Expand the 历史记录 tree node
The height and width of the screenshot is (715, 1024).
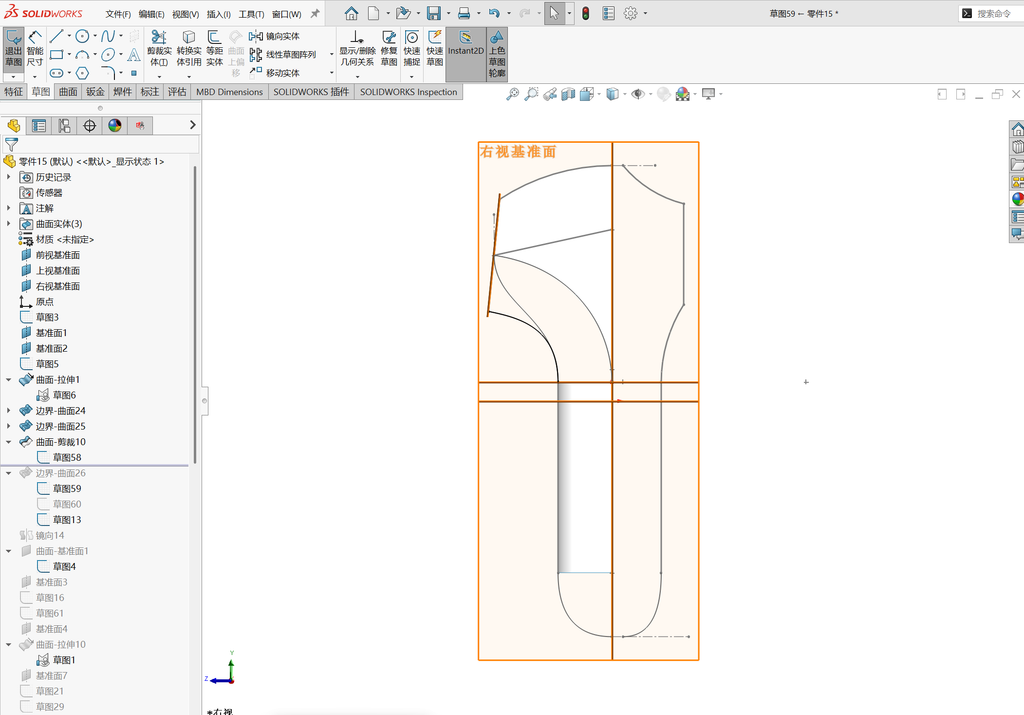click(8, 177)
